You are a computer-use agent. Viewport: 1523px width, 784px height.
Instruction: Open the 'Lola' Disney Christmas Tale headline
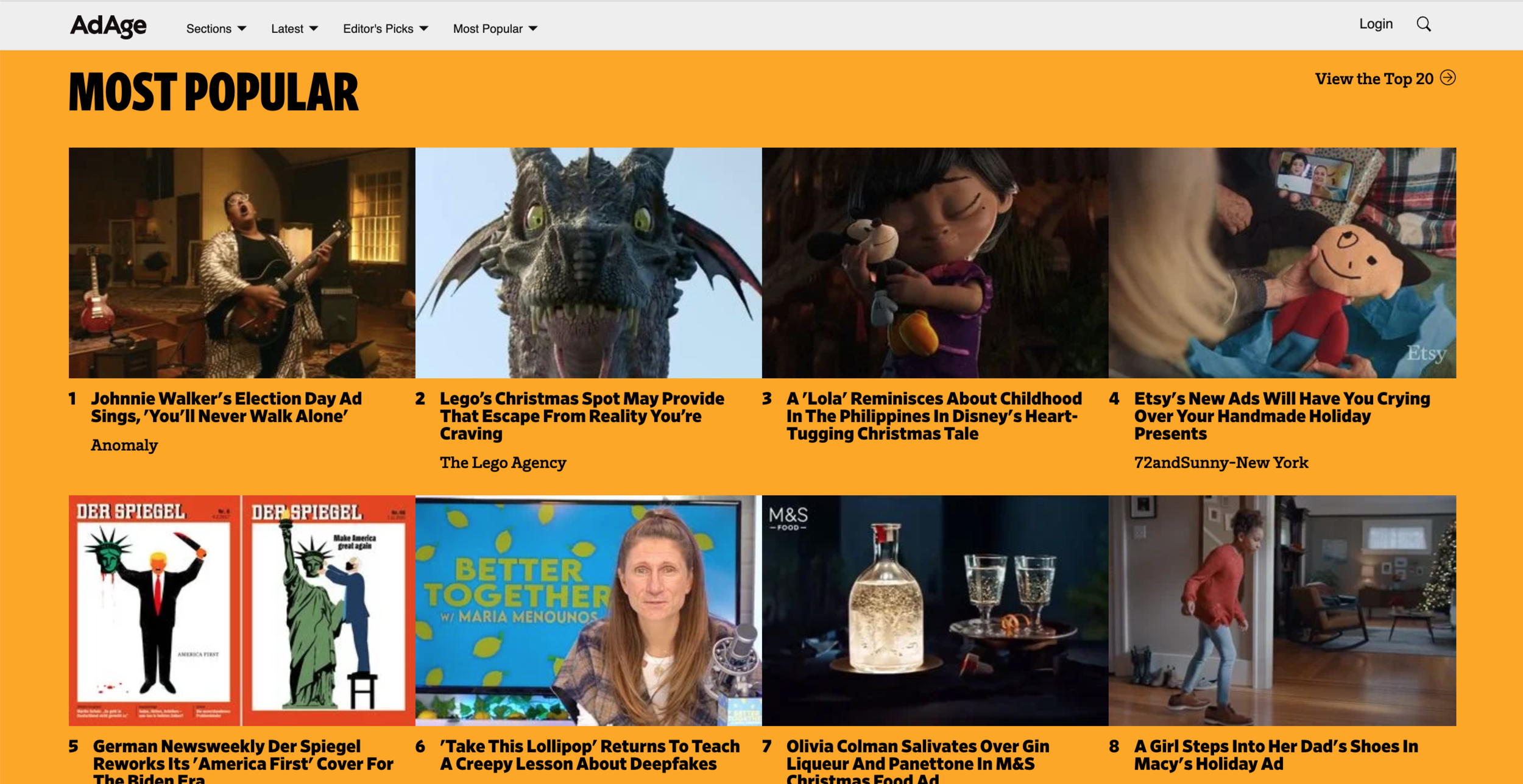(x=934, y=416)
